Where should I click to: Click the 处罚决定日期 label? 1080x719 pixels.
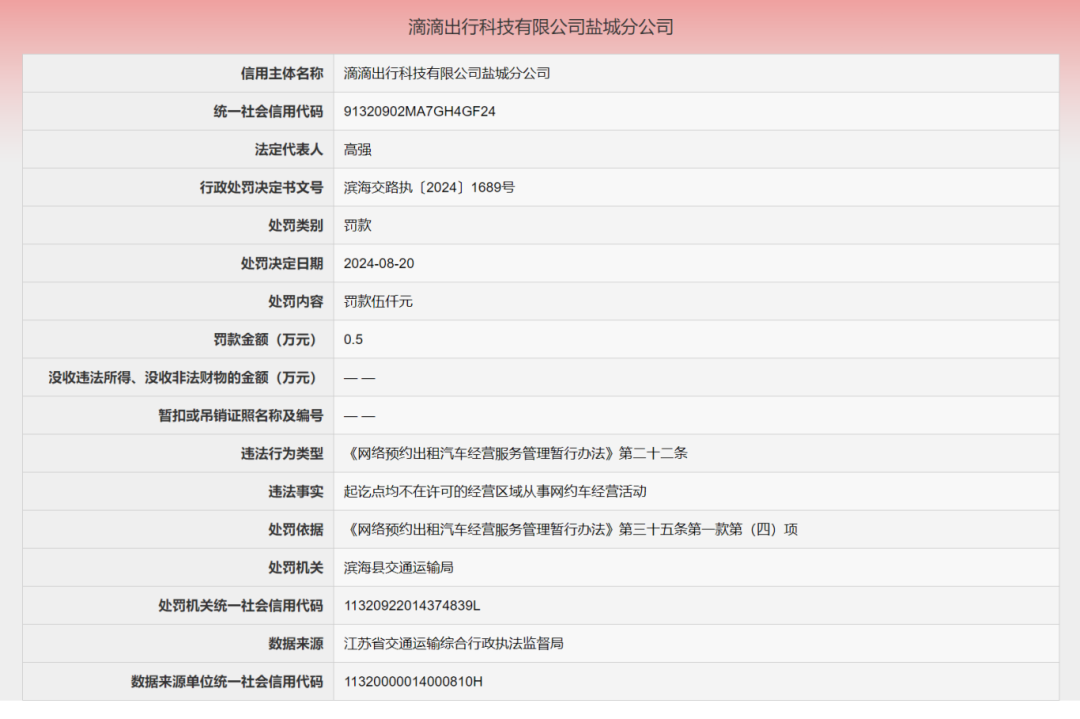point(282,264)
